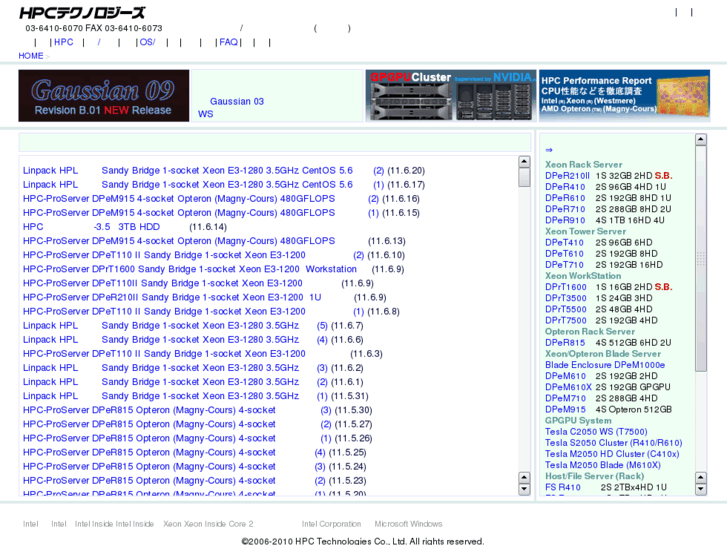Click news list scrollbar down arrow at bottom
Image resolution: width=727 pixels, height=545 pixels.
524,489
